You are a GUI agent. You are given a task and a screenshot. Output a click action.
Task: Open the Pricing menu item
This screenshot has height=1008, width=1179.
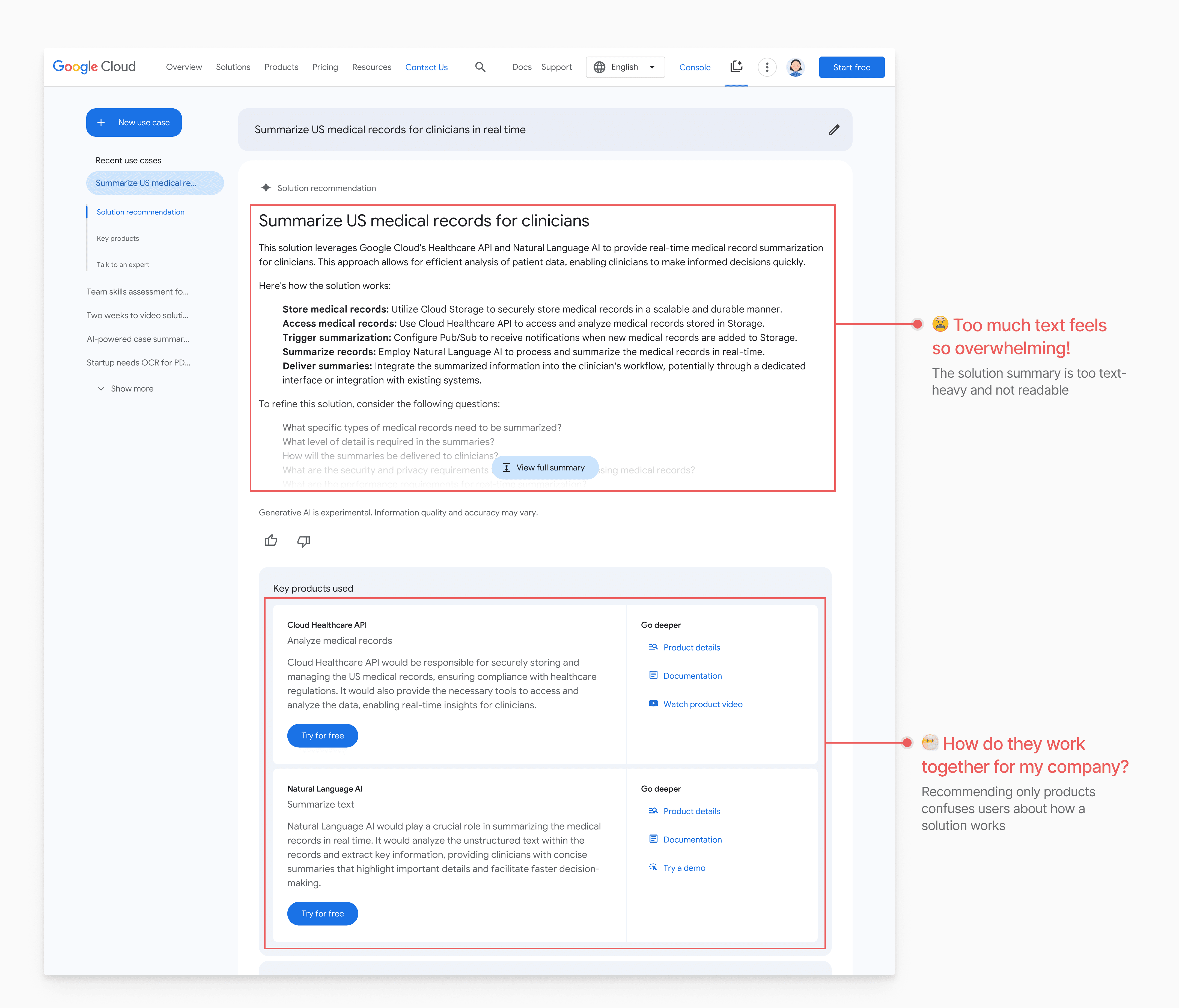tap(325, 67)
